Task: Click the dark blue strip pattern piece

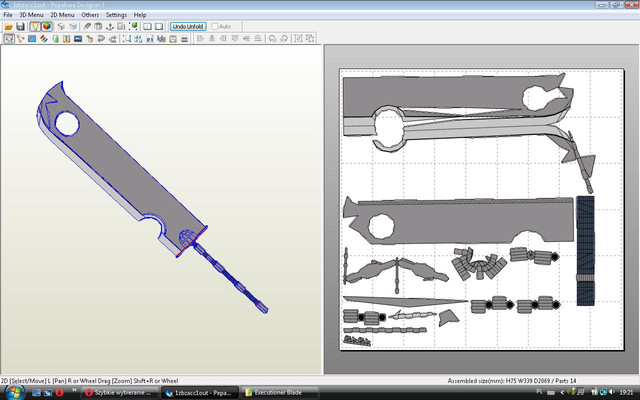Action: coord(585,250)
